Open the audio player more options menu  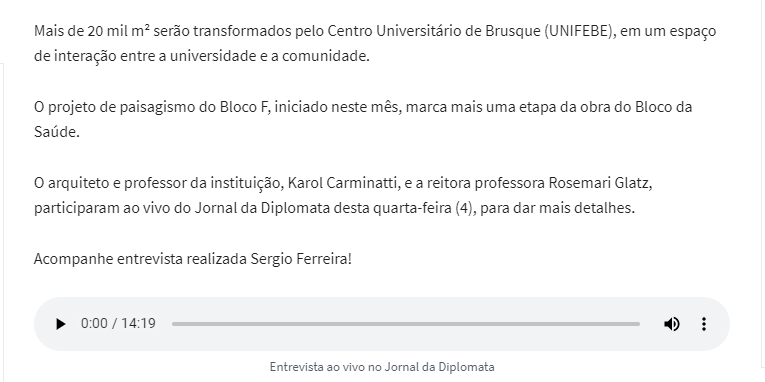tap(704, 324)
